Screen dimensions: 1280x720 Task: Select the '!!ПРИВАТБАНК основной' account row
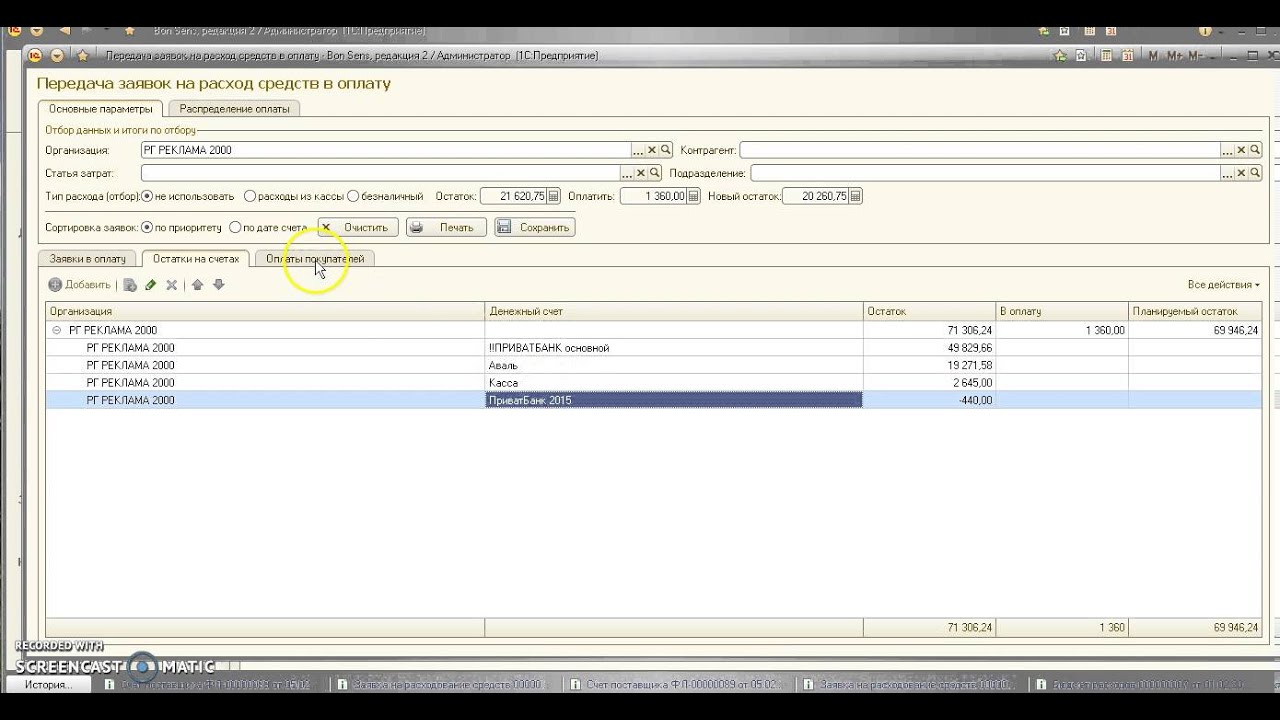tap(654, 348)
